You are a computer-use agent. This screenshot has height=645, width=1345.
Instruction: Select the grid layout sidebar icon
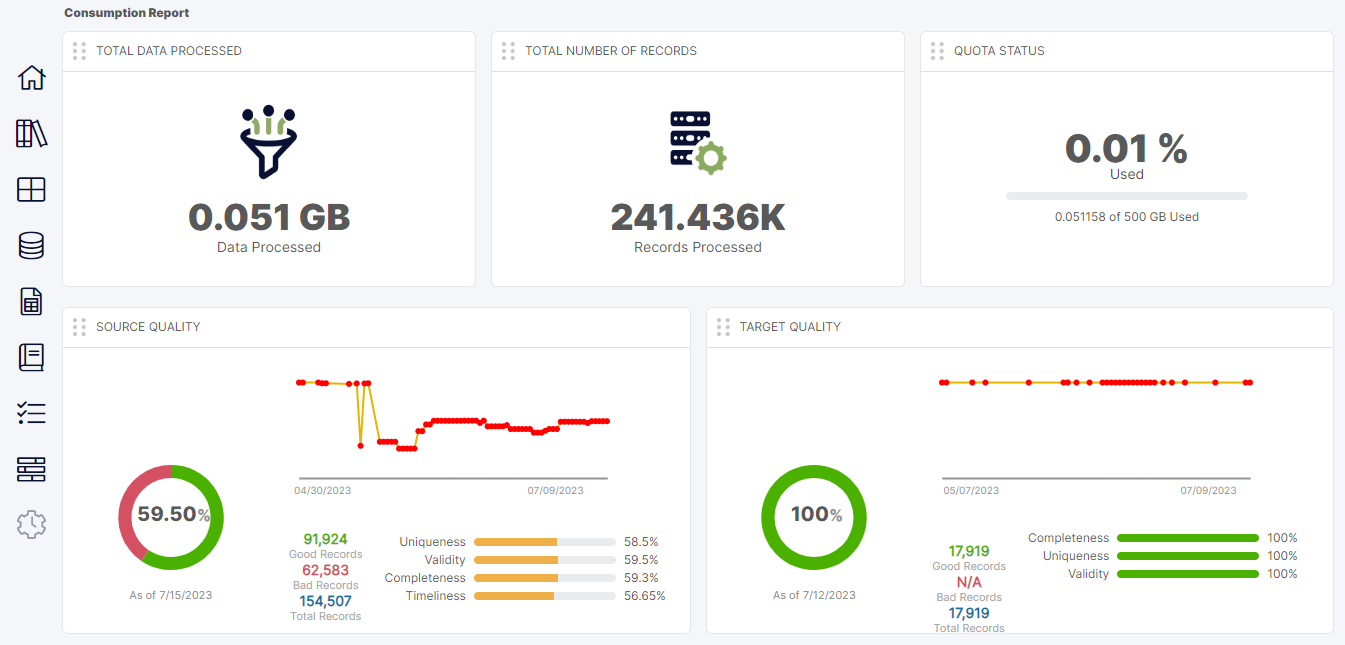pyautogui.click(x=32, y=190)
